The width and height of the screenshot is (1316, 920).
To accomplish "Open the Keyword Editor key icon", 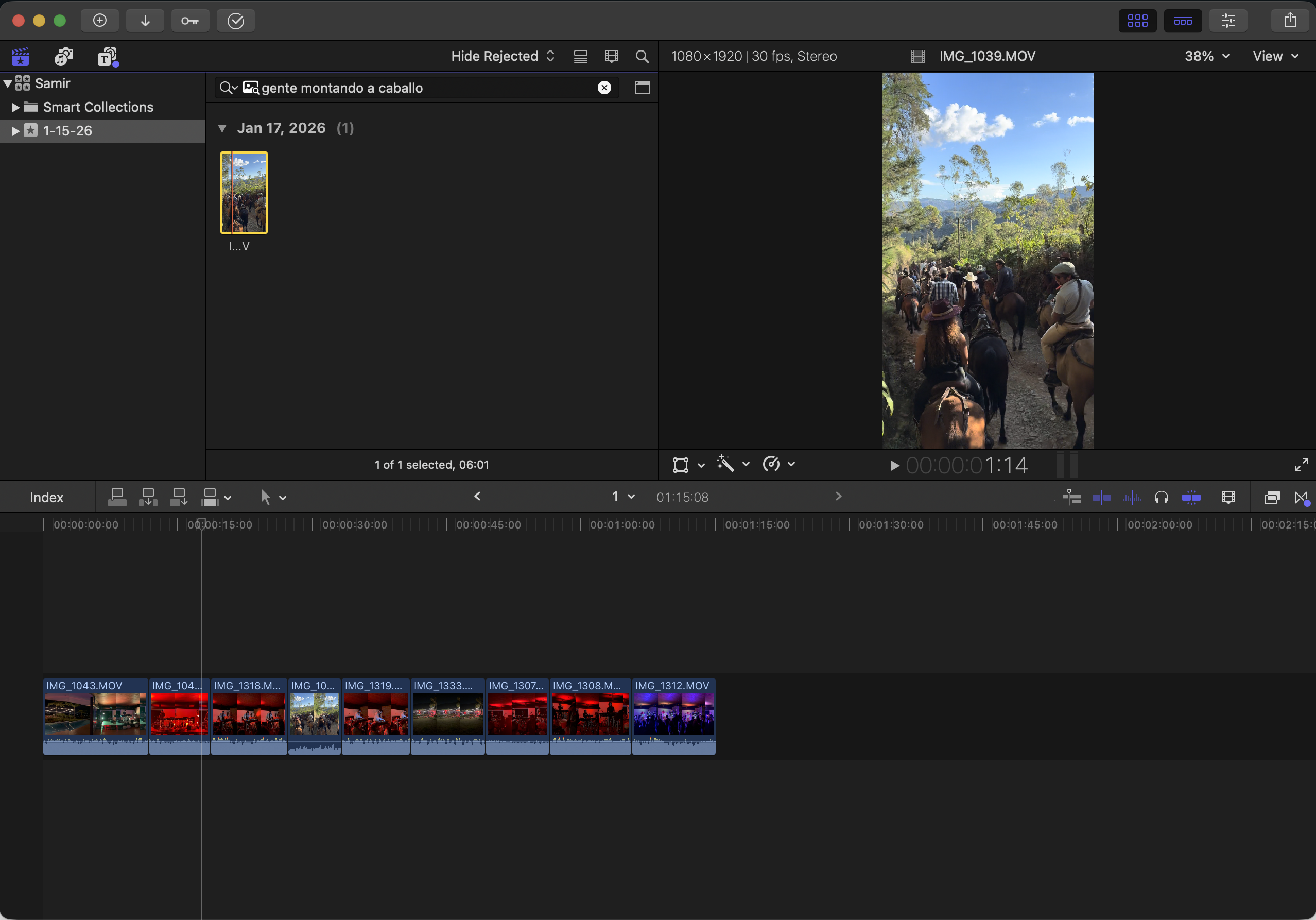I will (x=189, y=21).
